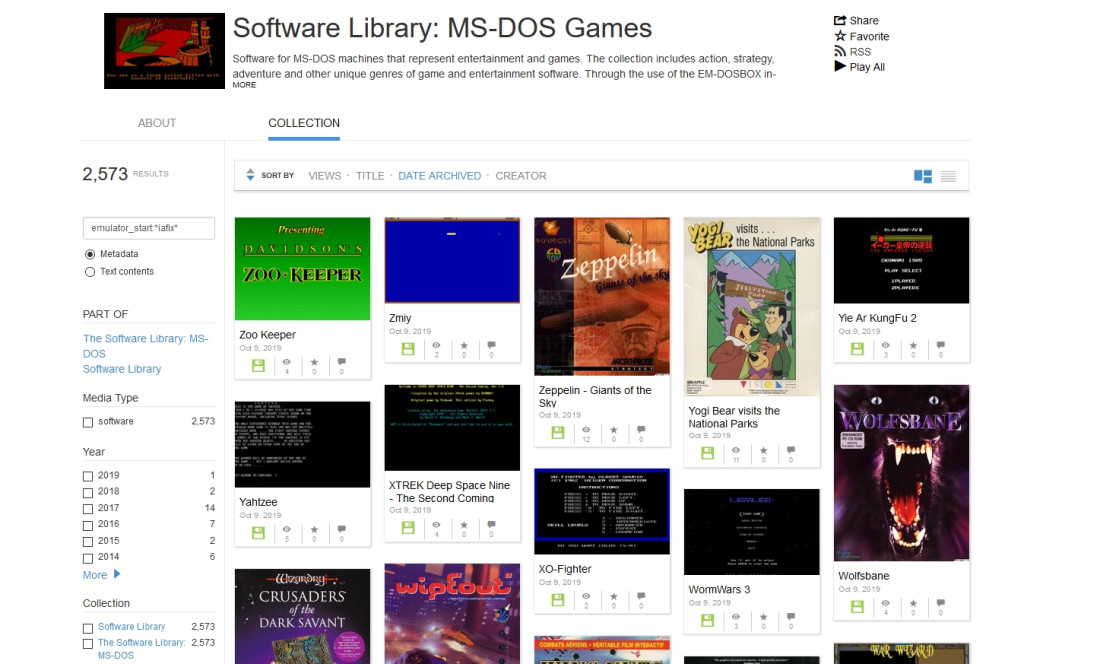Check the 2014 year filter
The image size is (1100, 664).
click(x=88, y=558)
